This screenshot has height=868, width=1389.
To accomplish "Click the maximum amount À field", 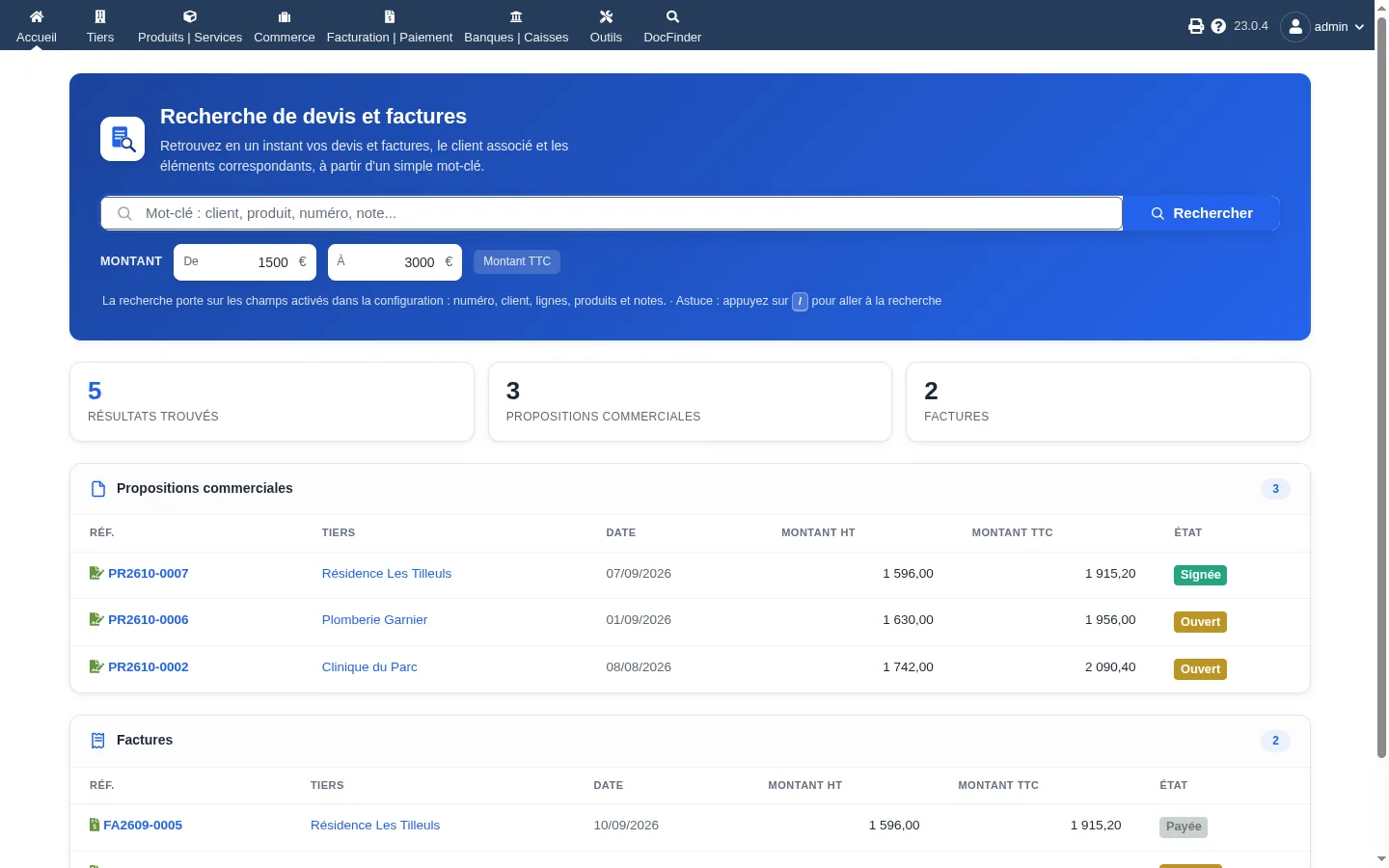I will point(395,262).
